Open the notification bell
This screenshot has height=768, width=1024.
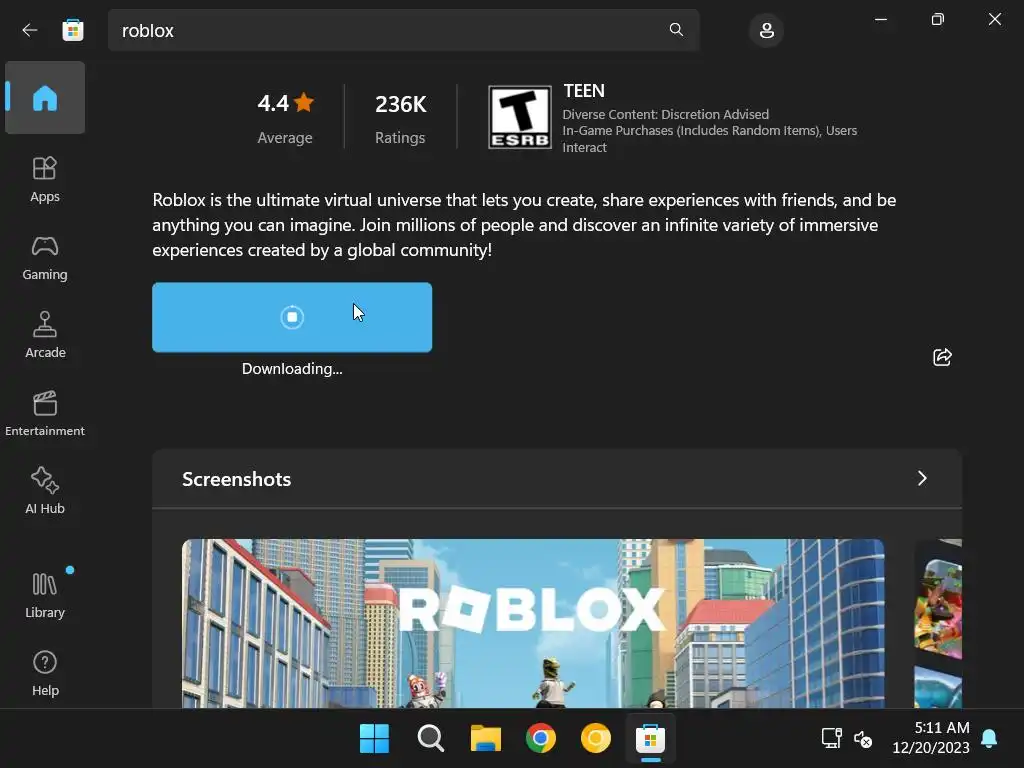989,739
